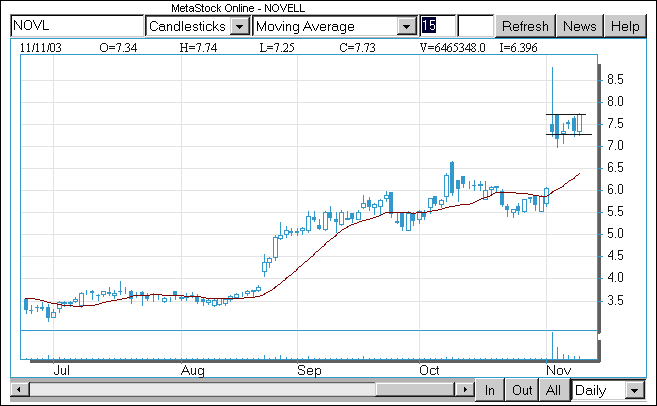Image resolution: width=657 pixels, height=406 pixels.
Task: Click the Nov month label
Action: tap(559, 370)
